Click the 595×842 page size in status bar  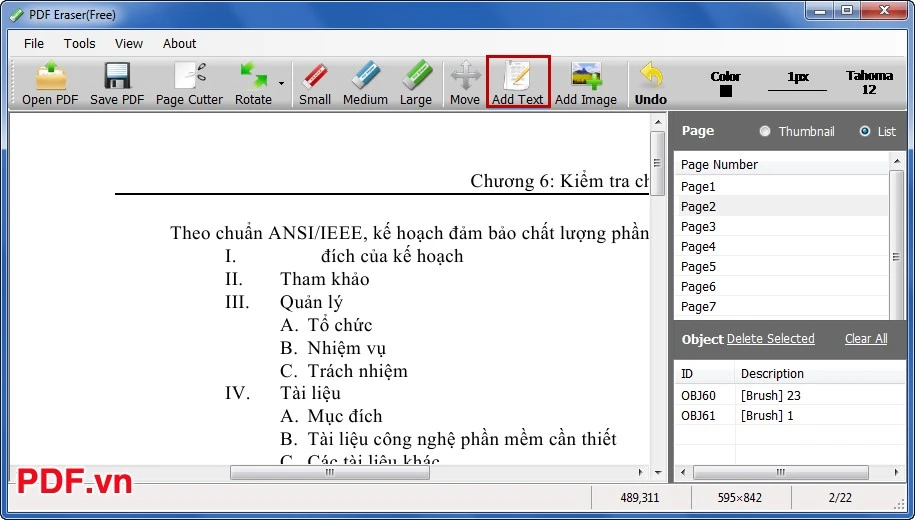739,498
